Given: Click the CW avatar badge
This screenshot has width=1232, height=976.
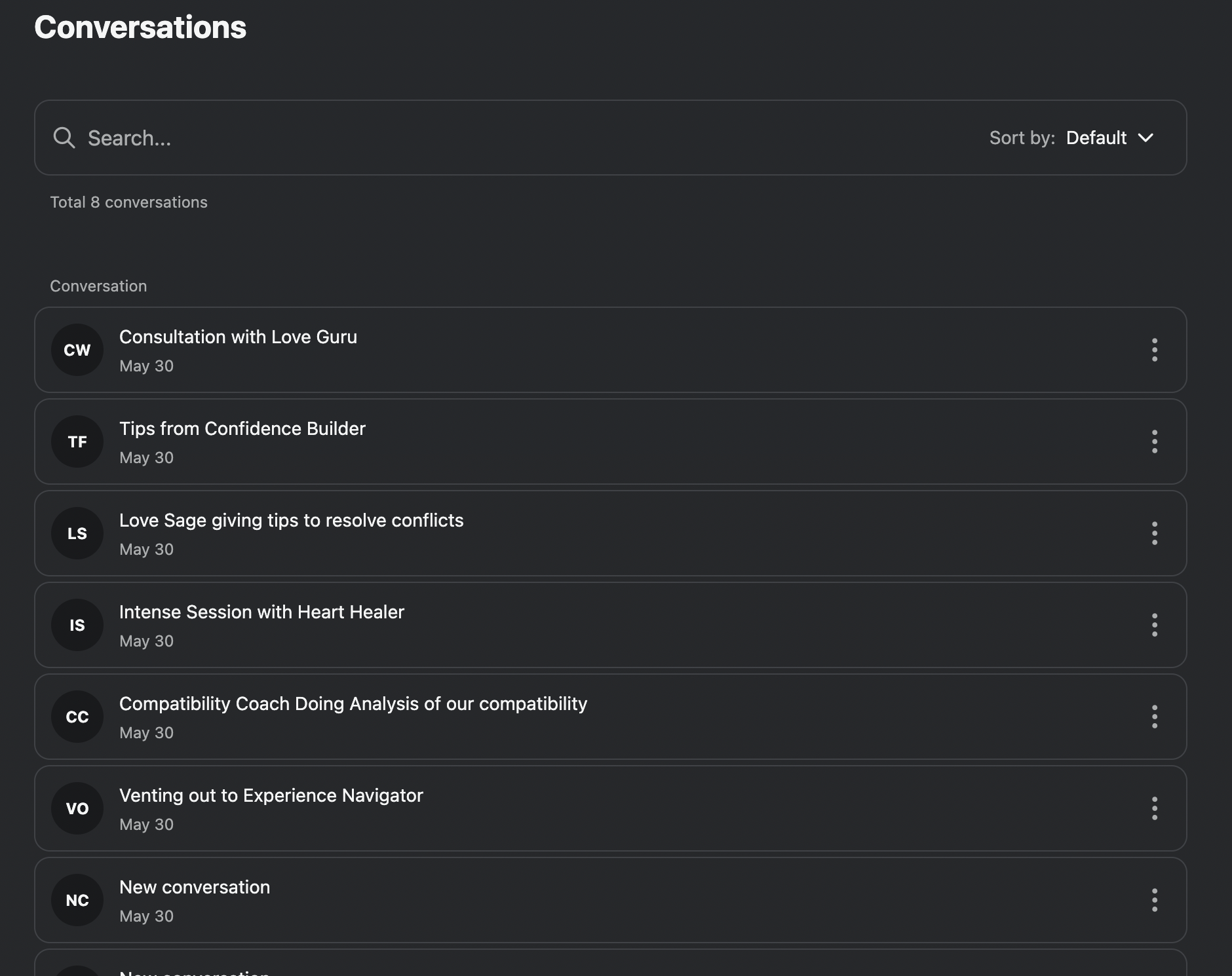Looking at the screenshot, I should point(77,350).
